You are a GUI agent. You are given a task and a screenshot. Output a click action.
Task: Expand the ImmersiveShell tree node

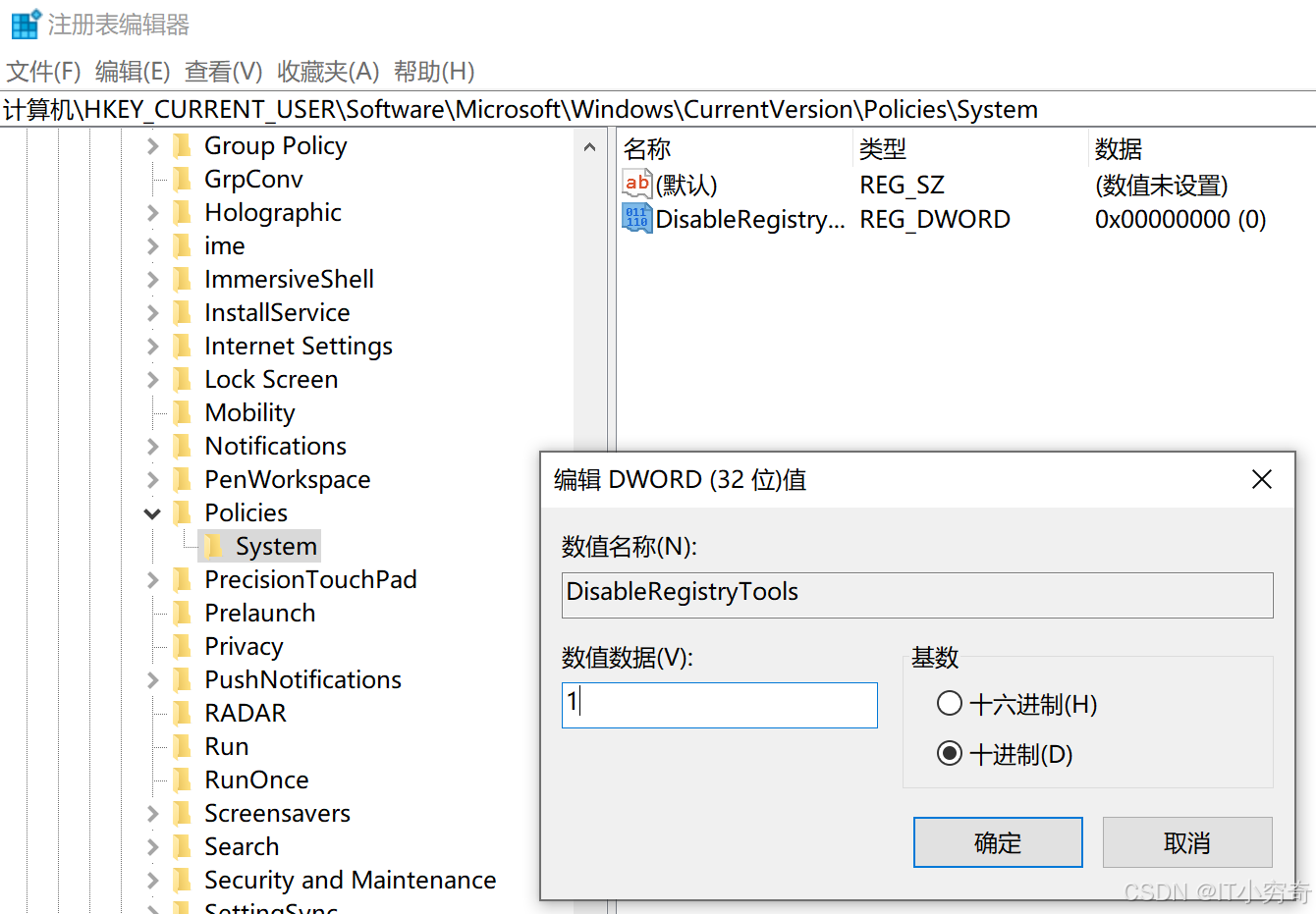(x=152, y=280)
